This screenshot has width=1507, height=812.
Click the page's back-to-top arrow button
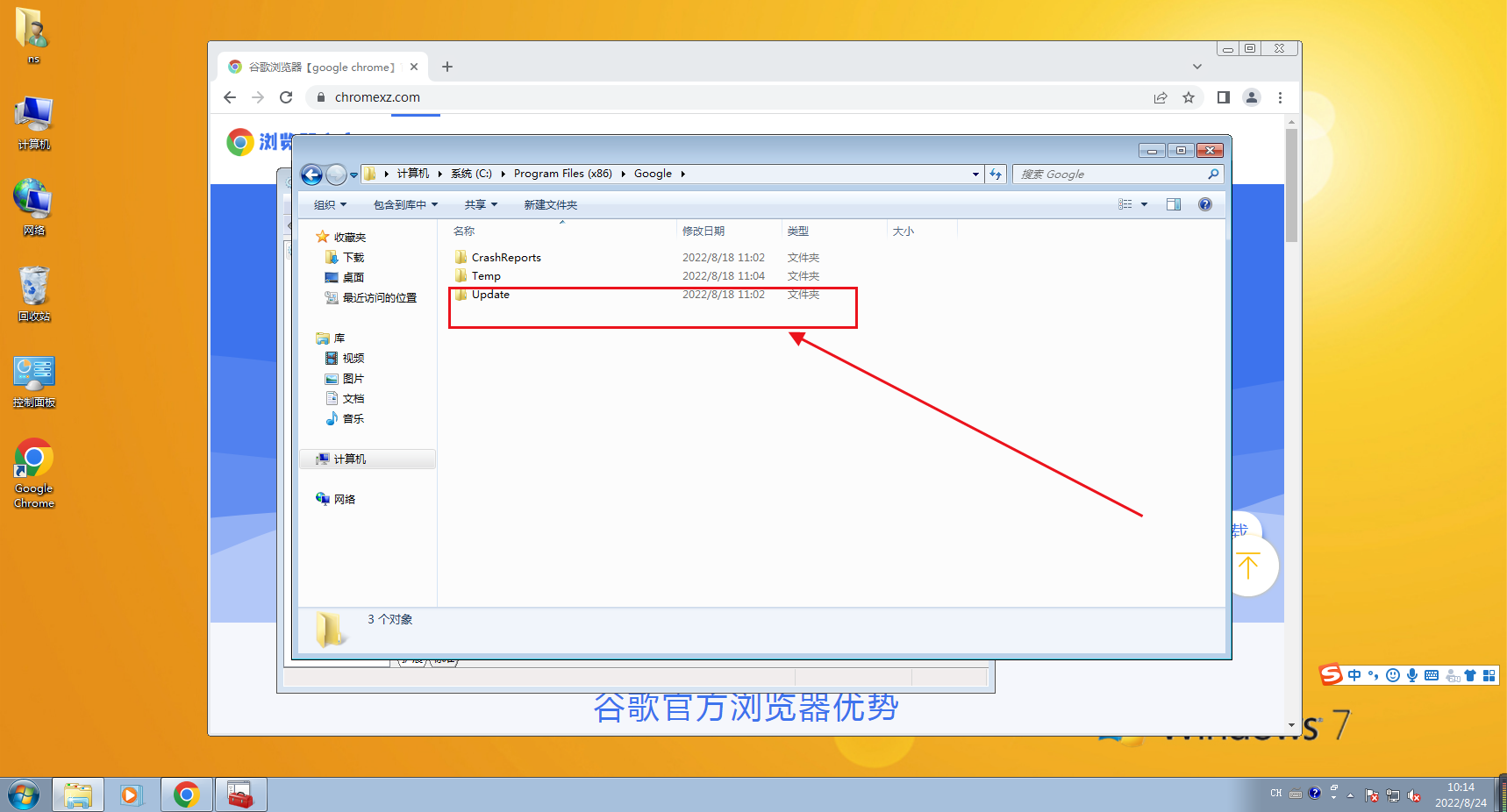(x=1248, y=566)
